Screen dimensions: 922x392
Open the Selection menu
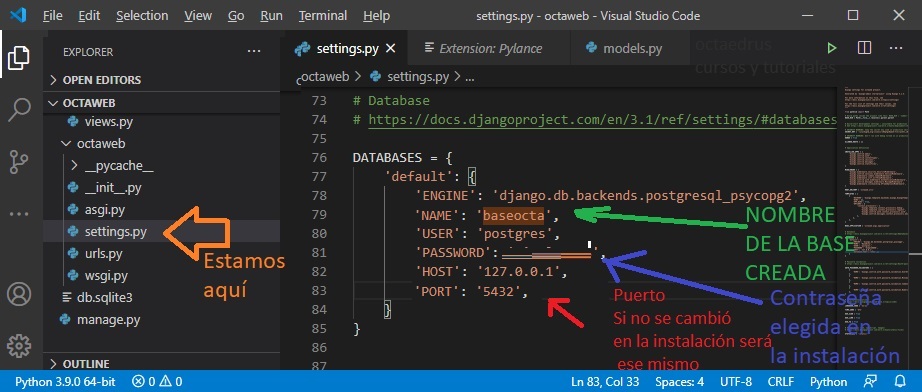pos(142,16)
